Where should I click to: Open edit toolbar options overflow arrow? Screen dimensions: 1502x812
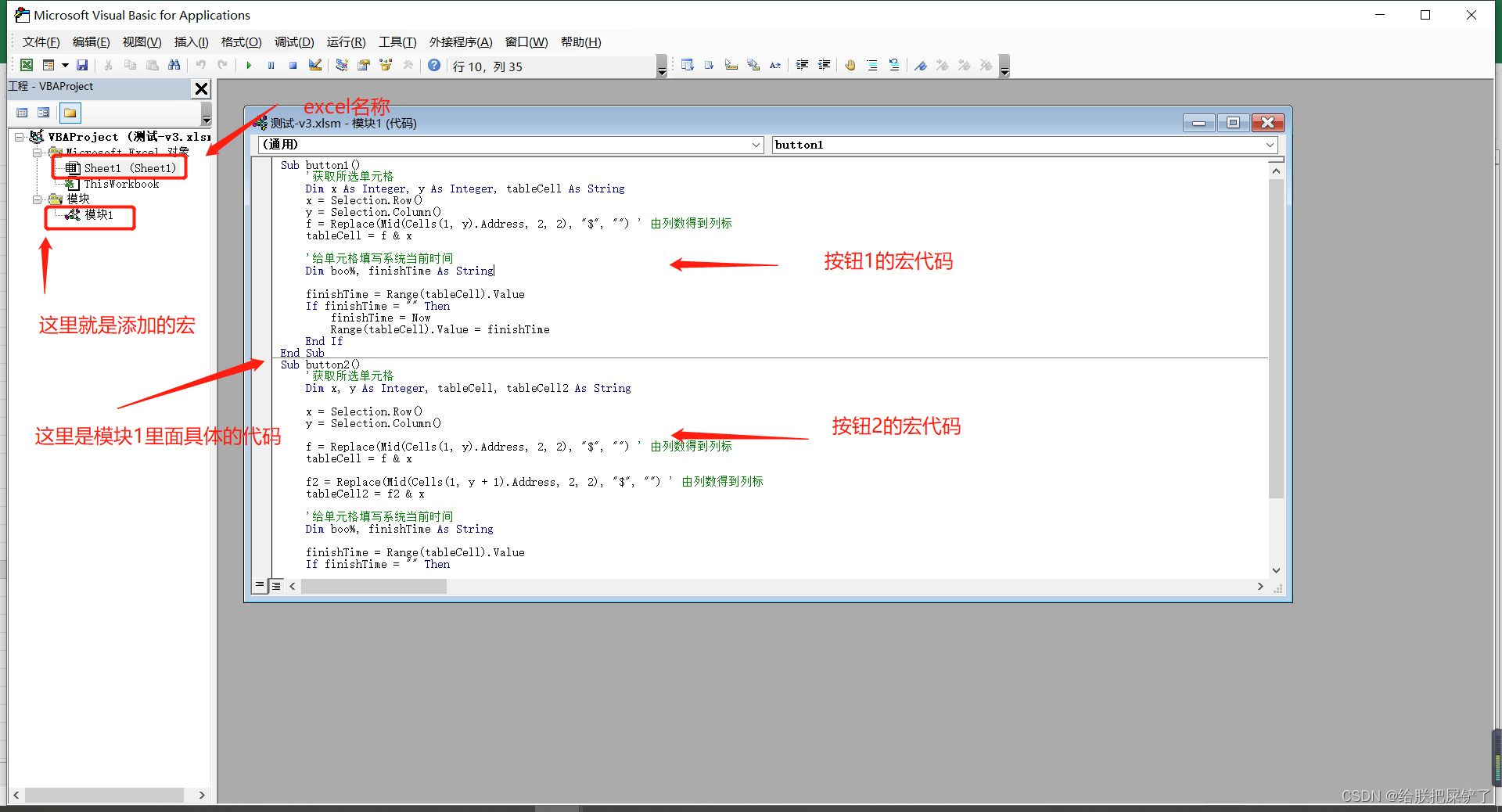pyautogui.click(x=1004, y=66)
